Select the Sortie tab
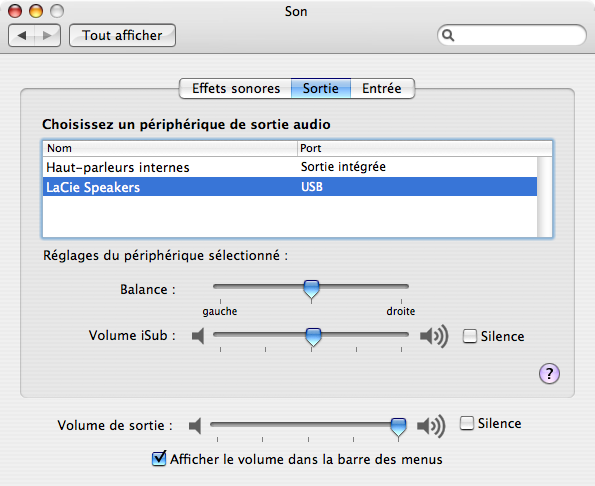Image resolution: width=595 pixels, height=486 pixels. click(321, 88)
